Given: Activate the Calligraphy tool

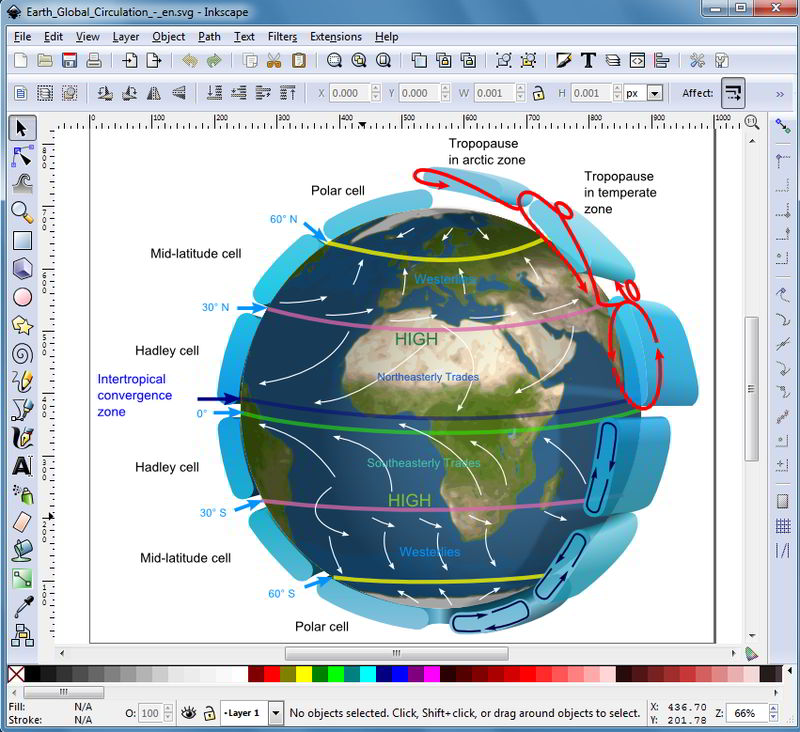Looking at the screenshot, I should pos(20,436).
